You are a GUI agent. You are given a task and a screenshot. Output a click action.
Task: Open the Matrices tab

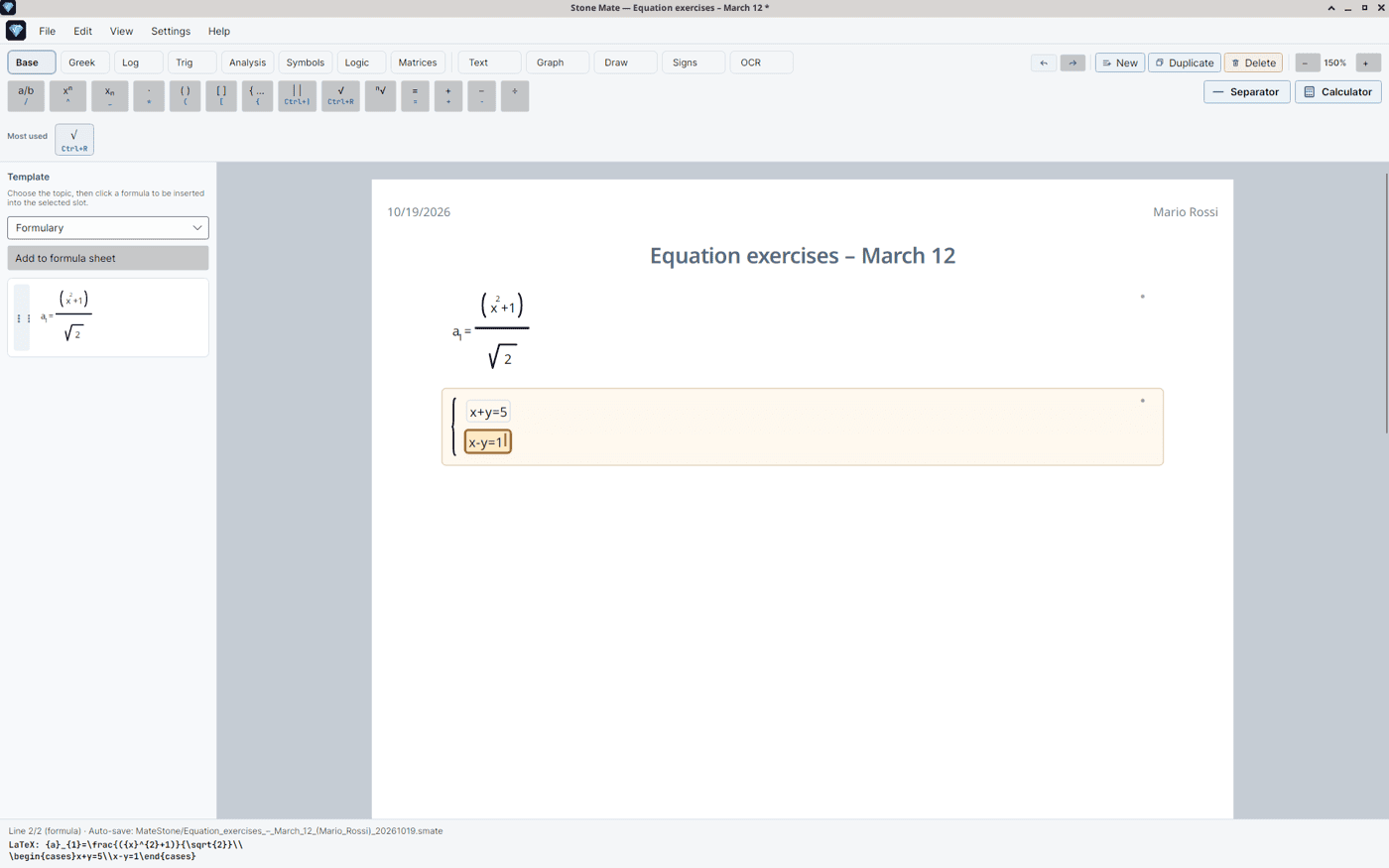coord(418,62)
